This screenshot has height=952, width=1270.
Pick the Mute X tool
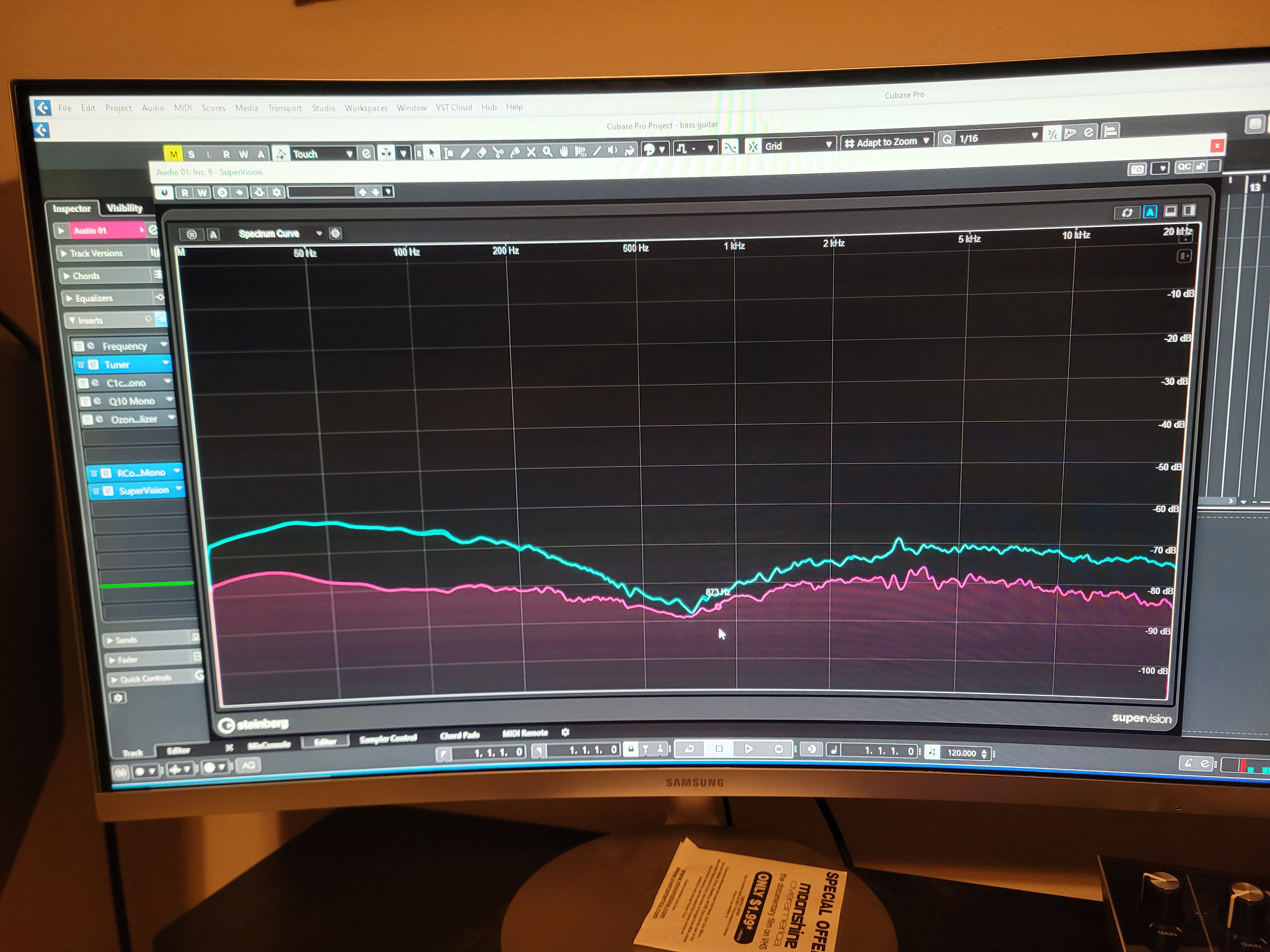point(531,151)
